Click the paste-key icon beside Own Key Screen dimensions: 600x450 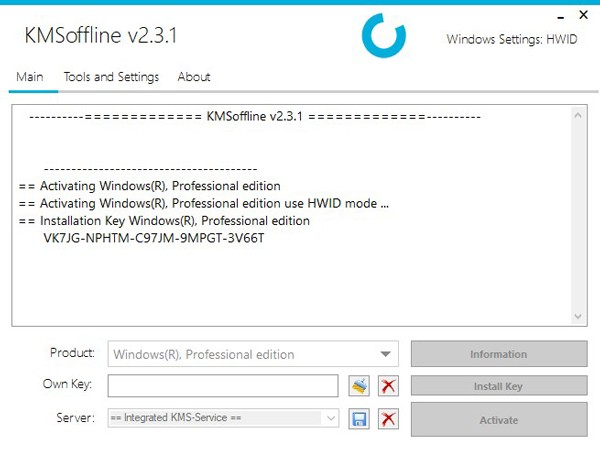pyautogui.click(x=360, y=386)
